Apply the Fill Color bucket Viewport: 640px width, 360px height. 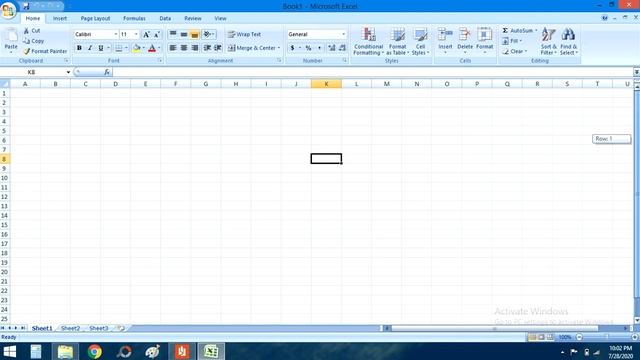[136, 48]
